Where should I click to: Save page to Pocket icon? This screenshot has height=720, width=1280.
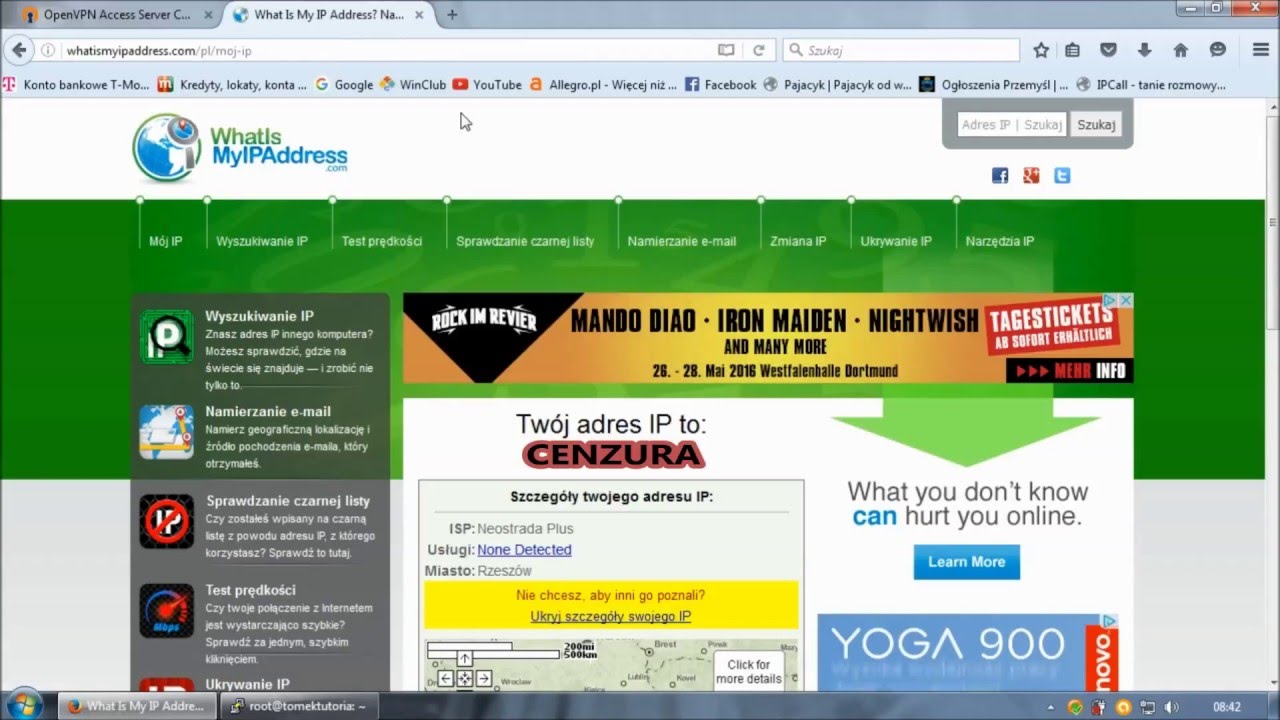click(x=1108, y=50)
